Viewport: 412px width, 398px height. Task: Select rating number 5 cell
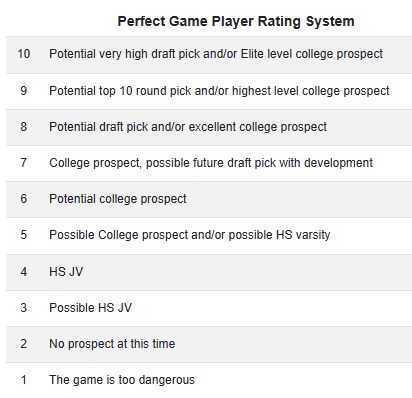click(24, 235)
